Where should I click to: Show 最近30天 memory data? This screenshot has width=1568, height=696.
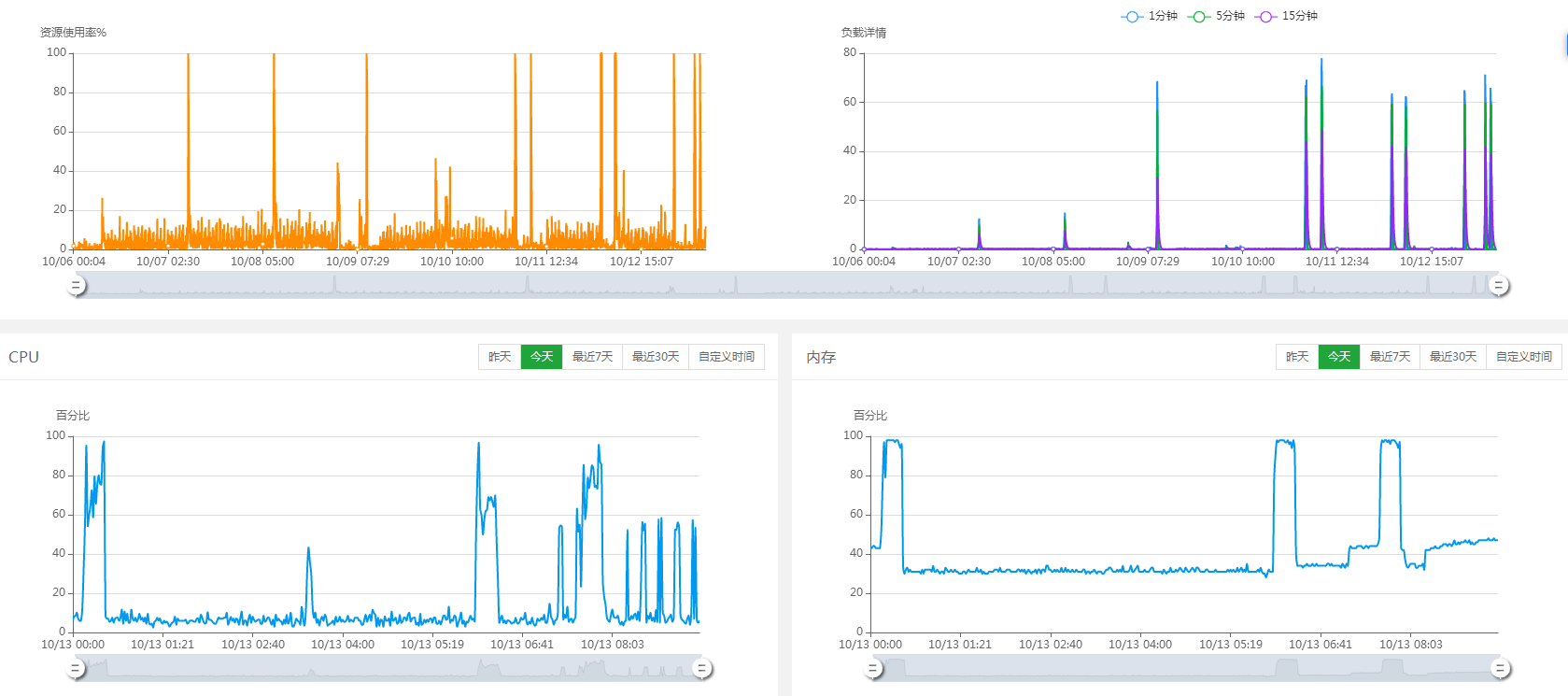[1452, 357]
